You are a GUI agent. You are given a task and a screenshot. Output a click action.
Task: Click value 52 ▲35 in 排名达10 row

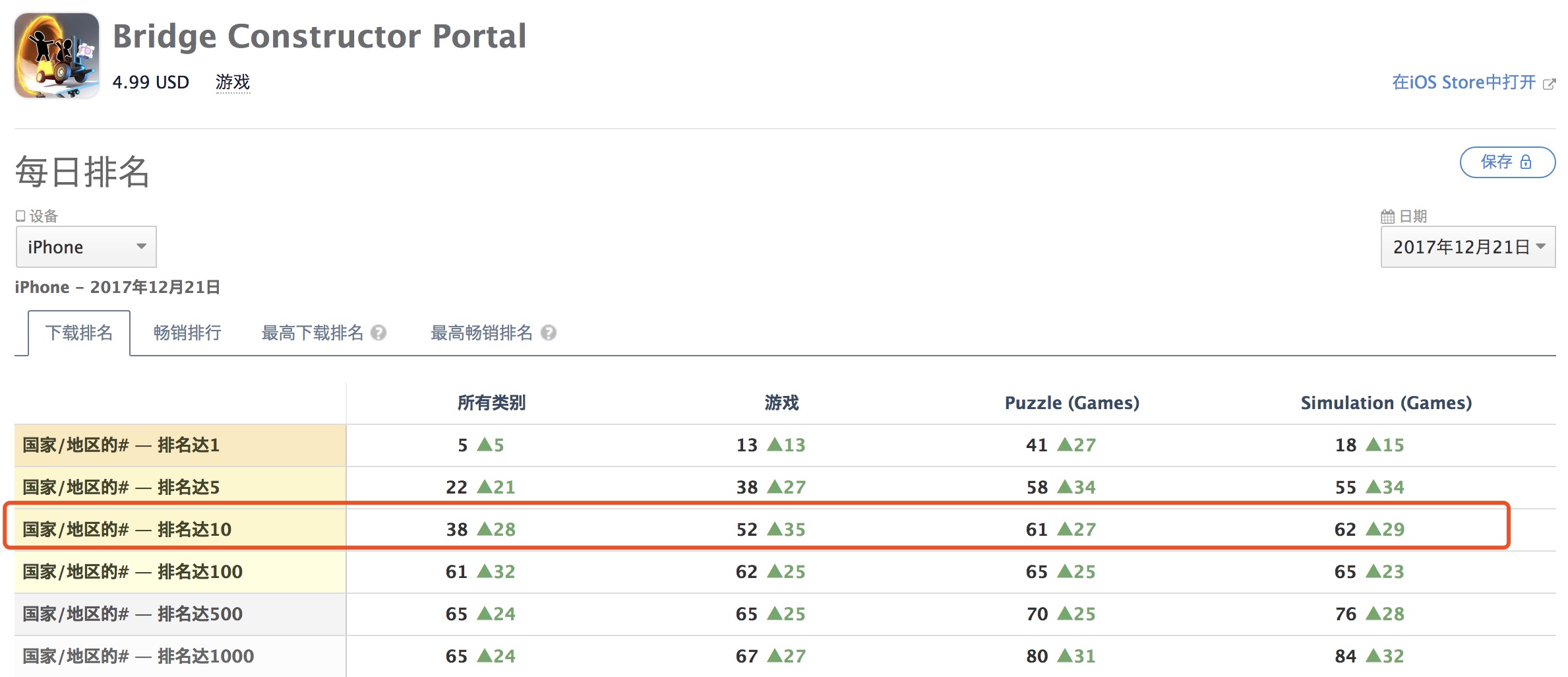[771, 530]
